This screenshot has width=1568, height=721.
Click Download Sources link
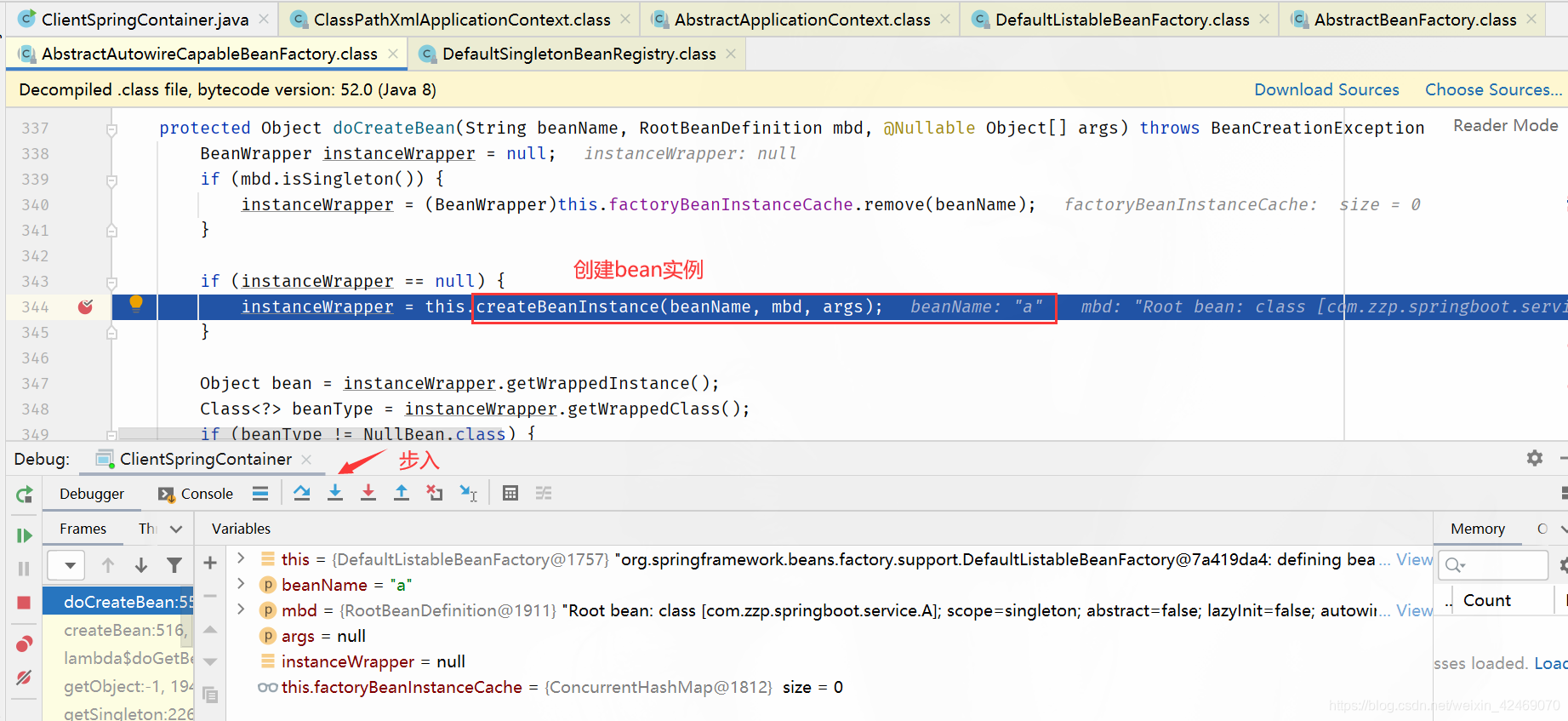[1326, 89]
